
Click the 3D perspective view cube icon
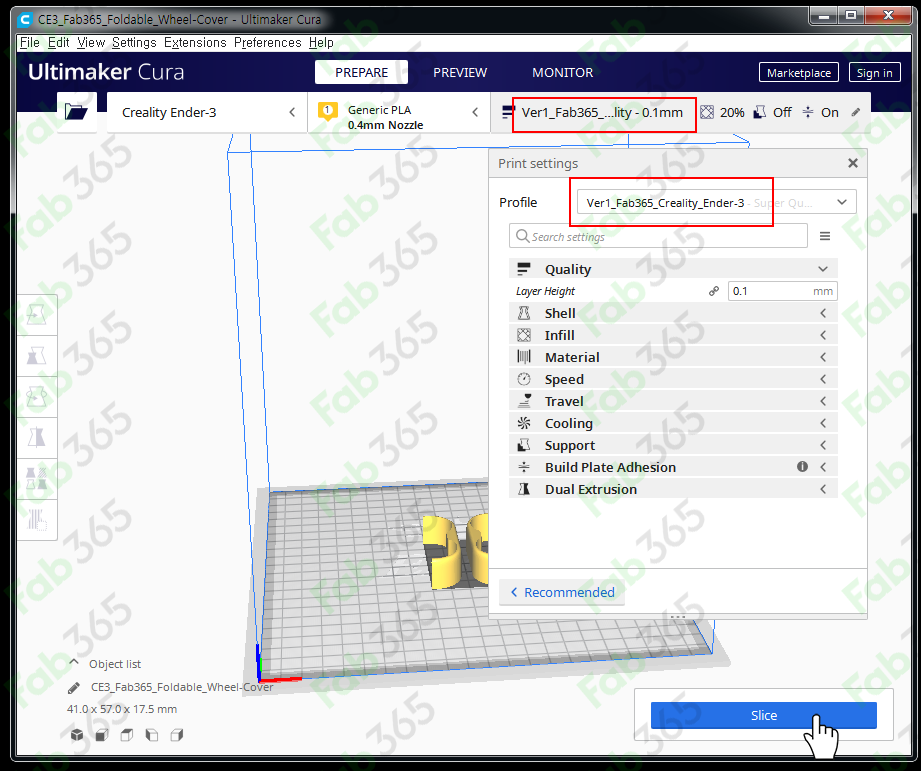[x=77, y=735]
